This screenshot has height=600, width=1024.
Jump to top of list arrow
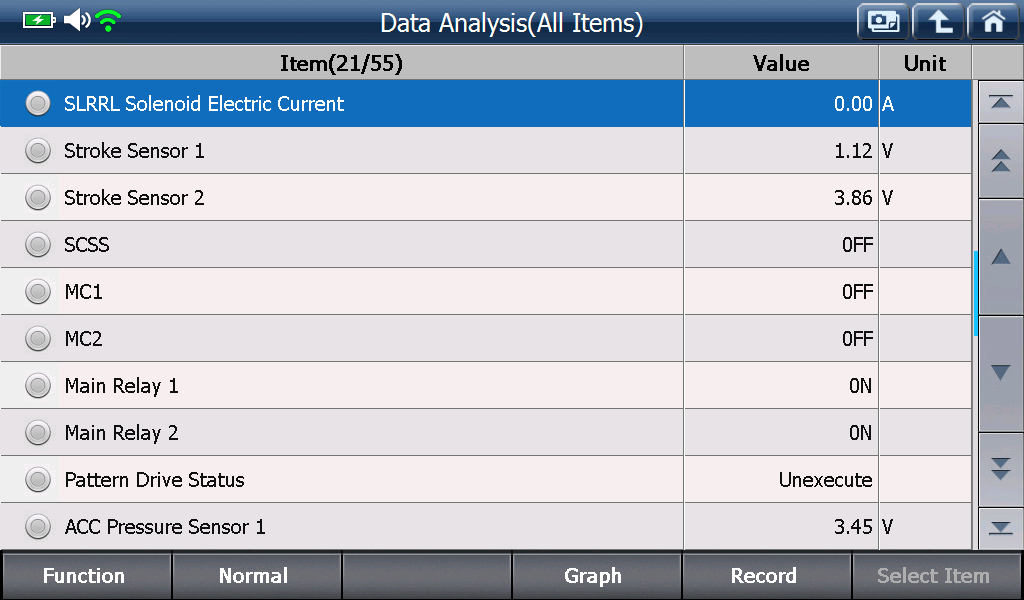pos(1000,103)
